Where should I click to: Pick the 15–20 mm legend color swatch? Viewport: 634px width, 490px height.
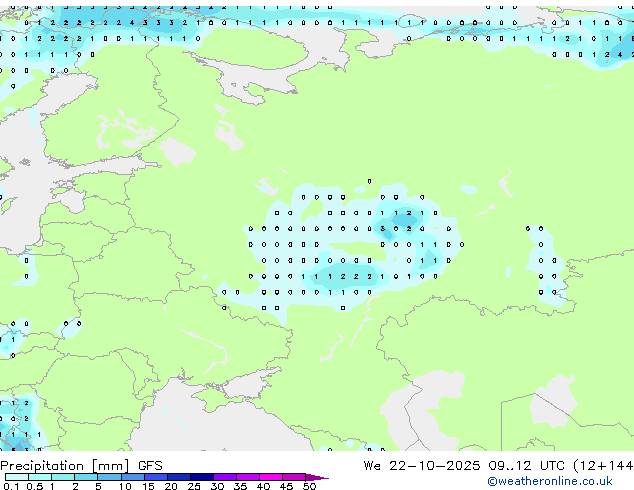point(155,477)
